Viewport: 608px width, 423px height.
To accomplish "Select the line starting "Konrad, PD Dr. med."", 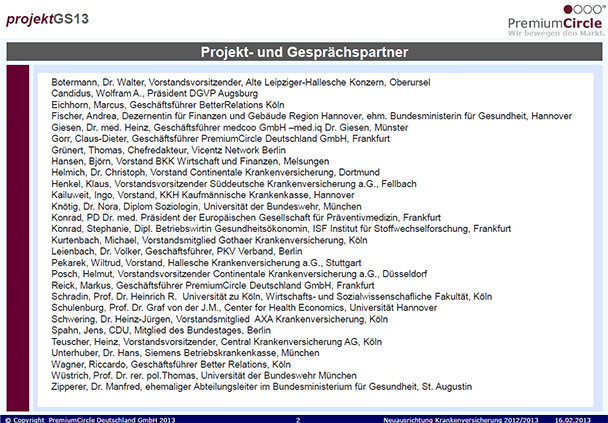I will 246,218.
